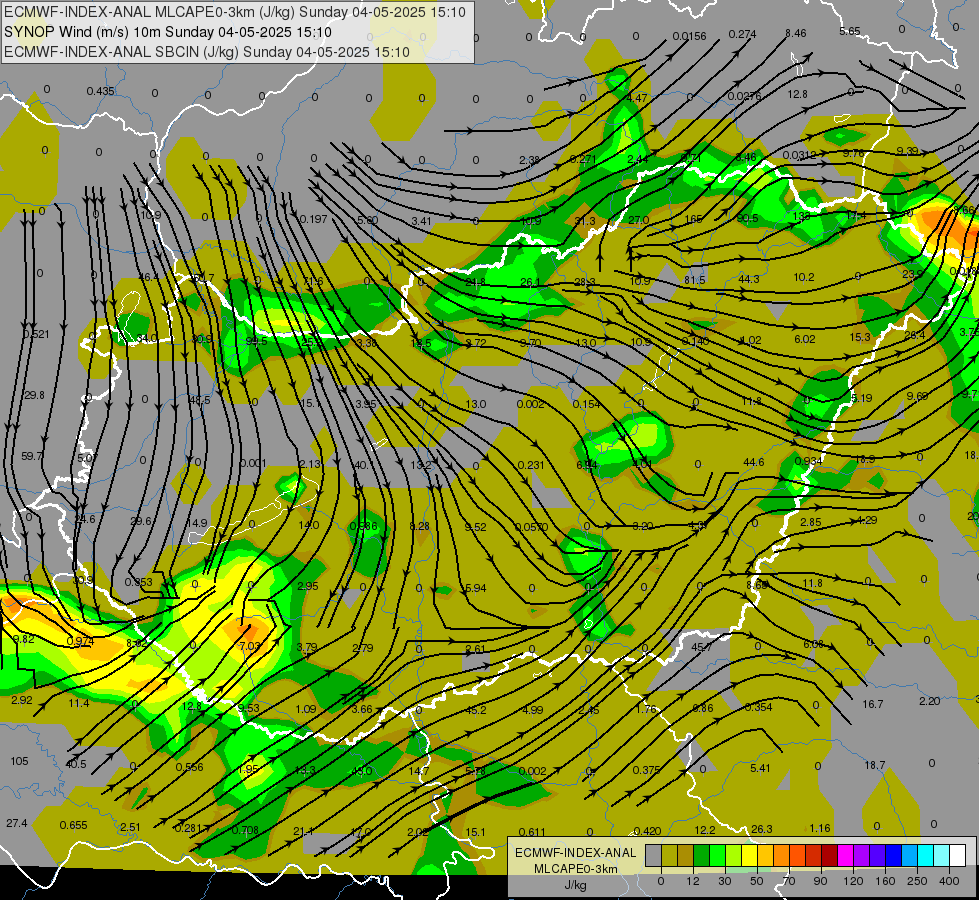The image size is (979, 900).
Task: Click the map value 26.3
Action: [x=762, y=829]
